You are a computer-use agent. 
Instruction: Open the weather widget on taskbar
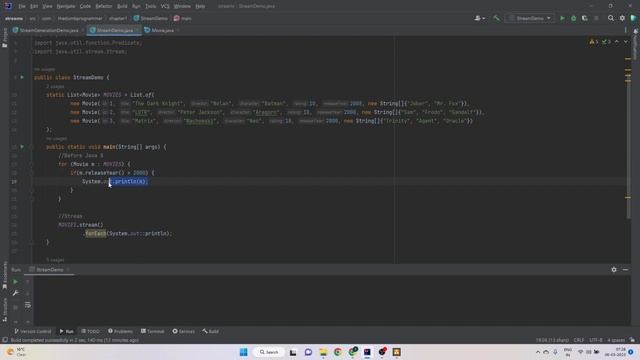[15, 352]
